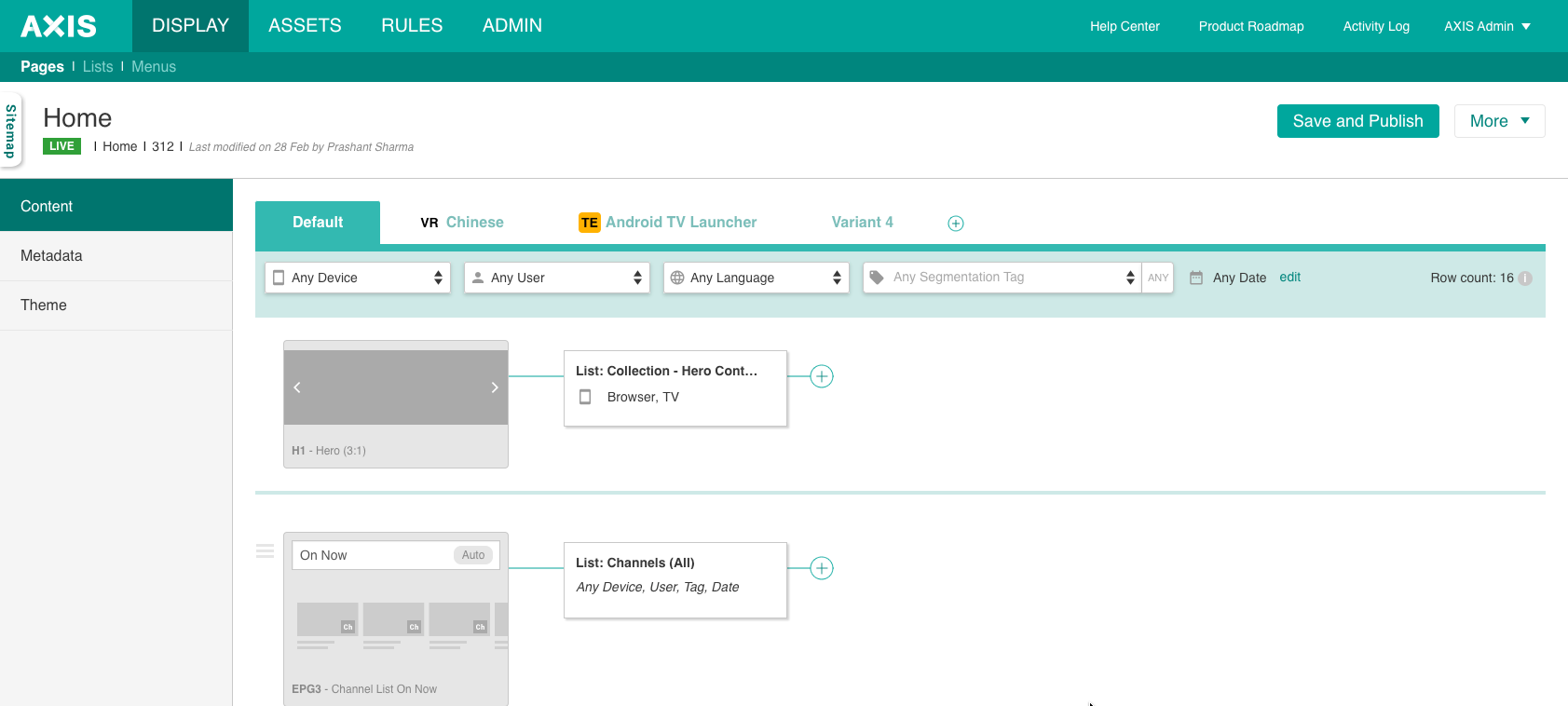Screen dimensions: 1568x706
Task: Open the Activity Log
Action: [1376, 26]
